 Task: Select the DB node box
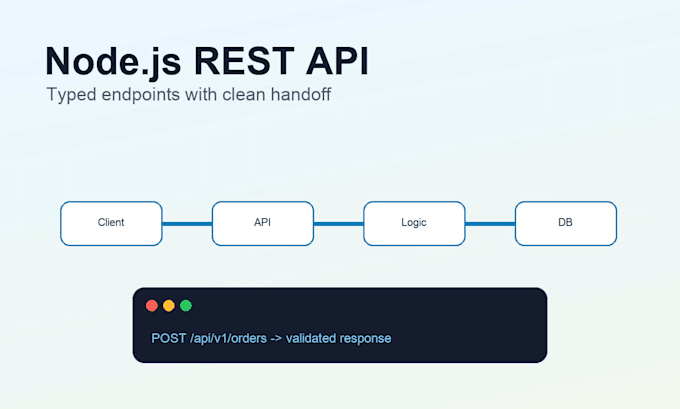[566, 223]
